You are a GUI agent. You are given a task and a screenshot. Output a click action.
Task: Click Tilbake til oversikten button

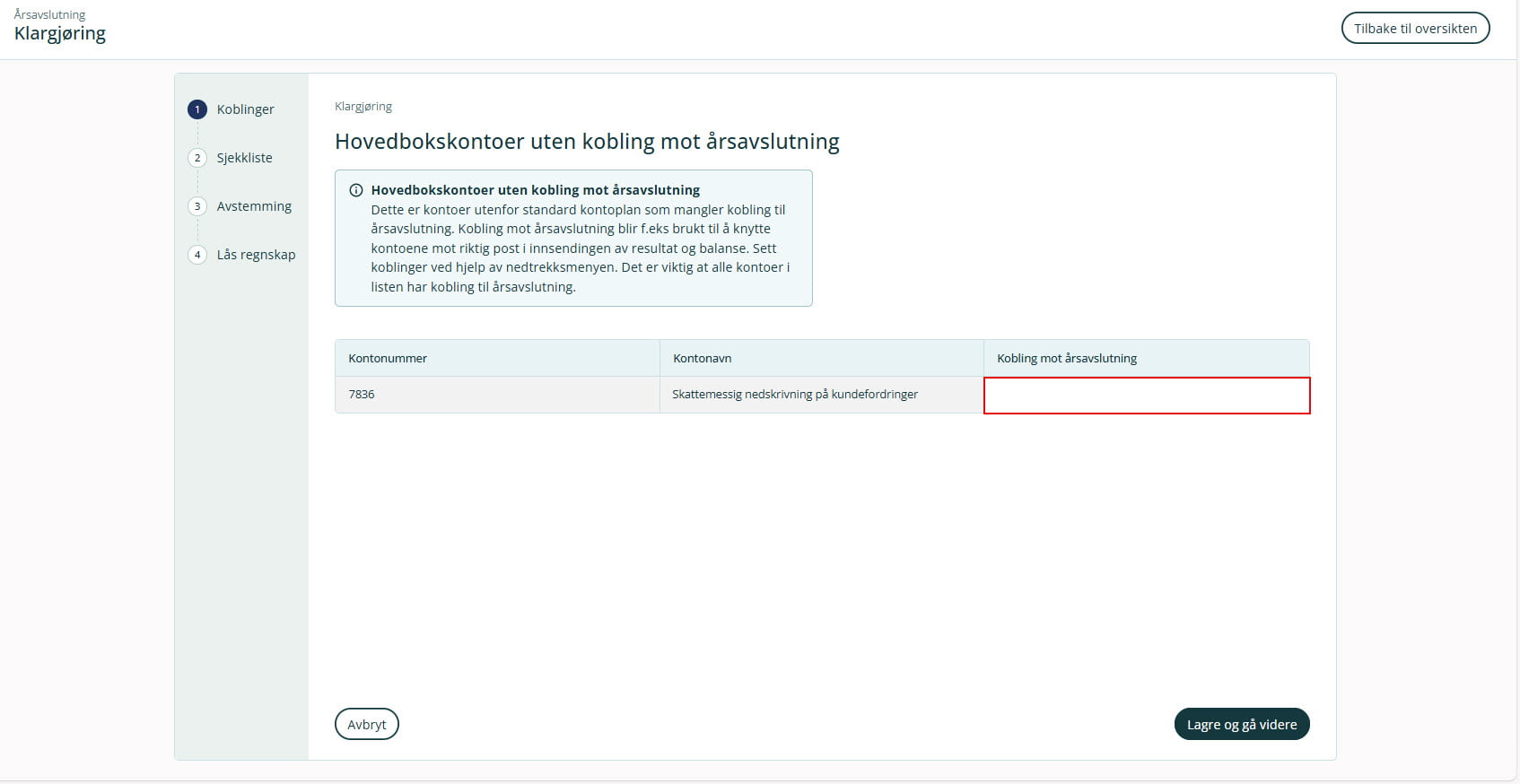tap(1415, 29)
